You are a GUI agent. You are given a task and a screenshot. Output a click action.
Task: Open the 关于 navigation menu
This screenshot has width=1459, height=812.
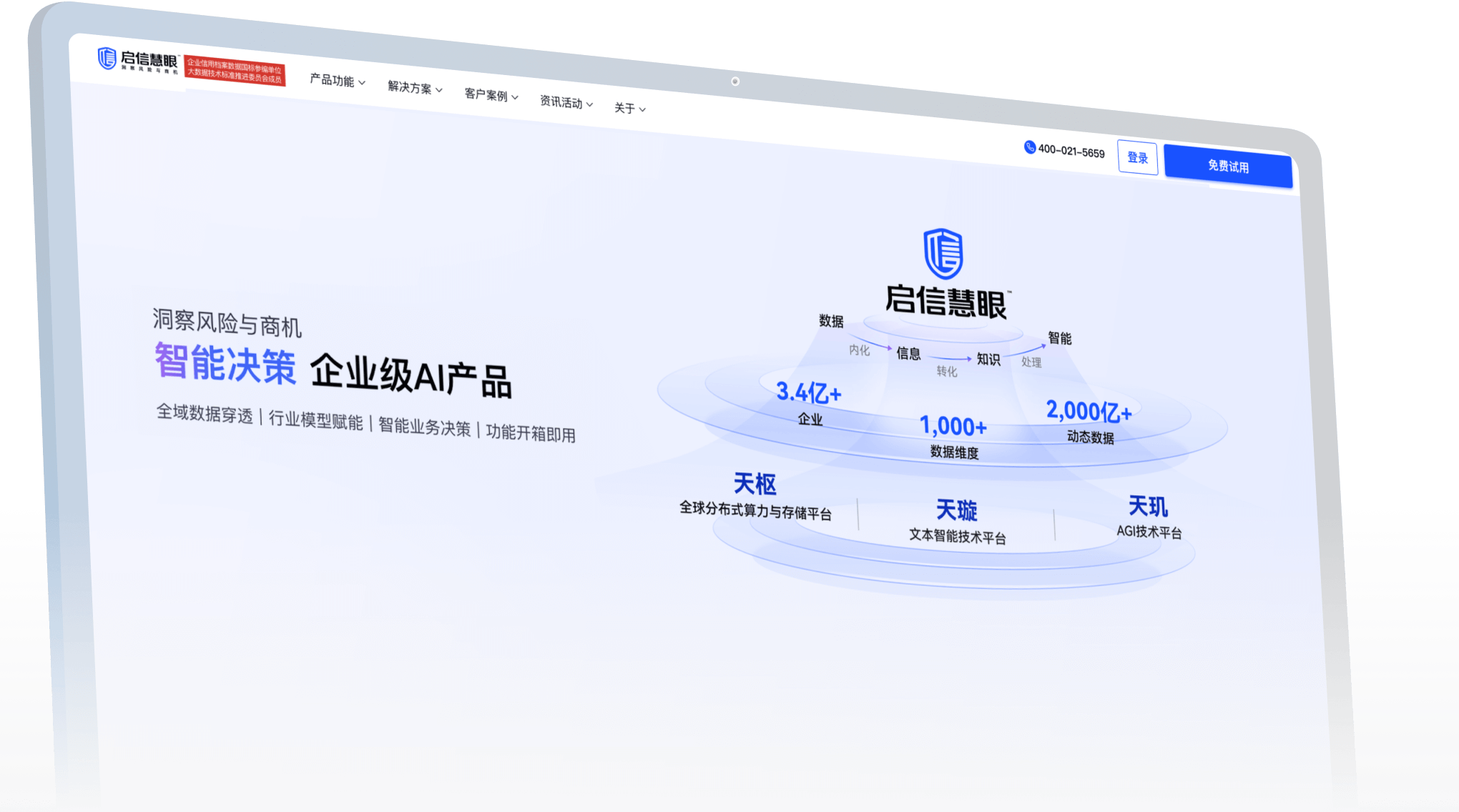pyautogui.click(x=629, y=109)
